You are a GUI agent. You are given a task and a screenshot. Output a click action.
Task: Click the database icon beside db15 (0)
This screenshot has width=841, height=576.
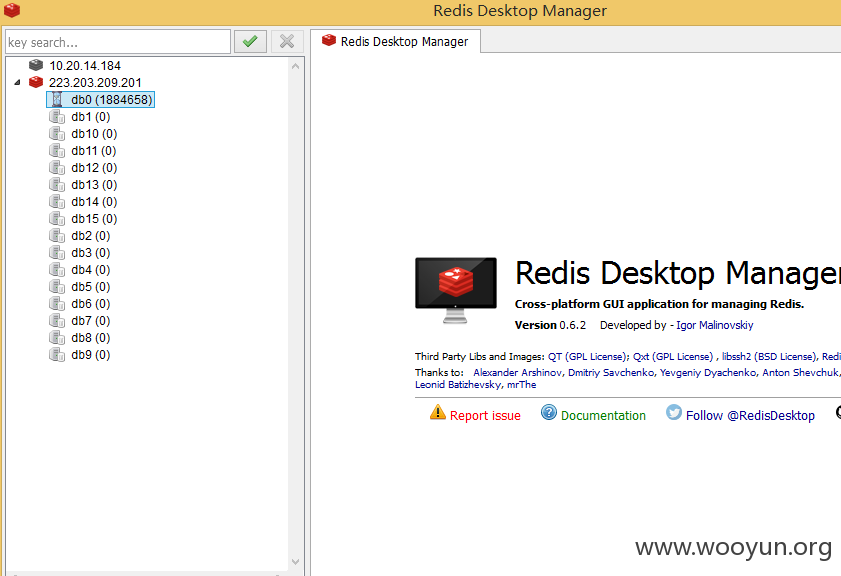(57, 218)
